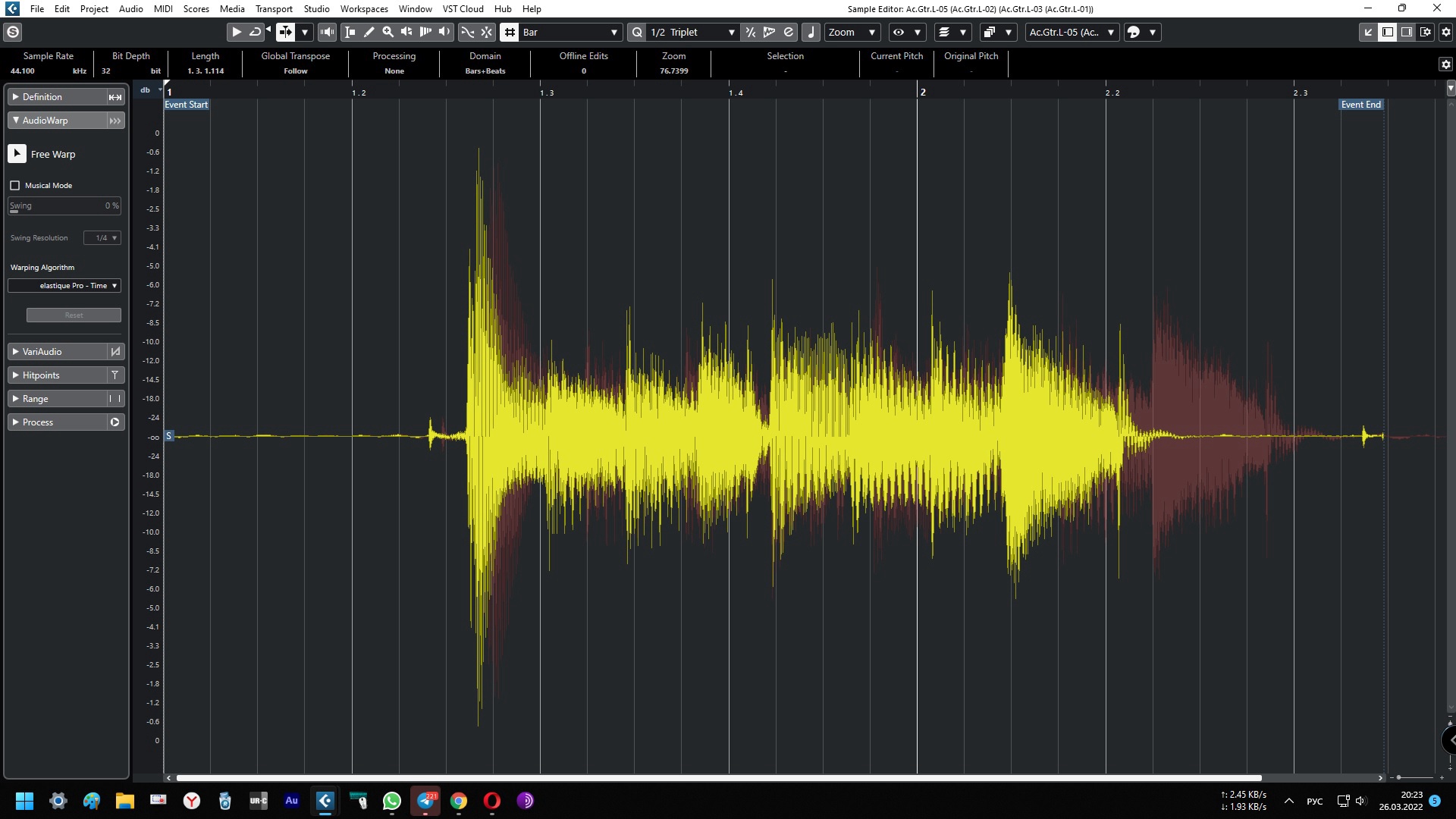Screen dimensions: 1456x819
Task: Open the Transport menu
Action: tap(274, 8)
